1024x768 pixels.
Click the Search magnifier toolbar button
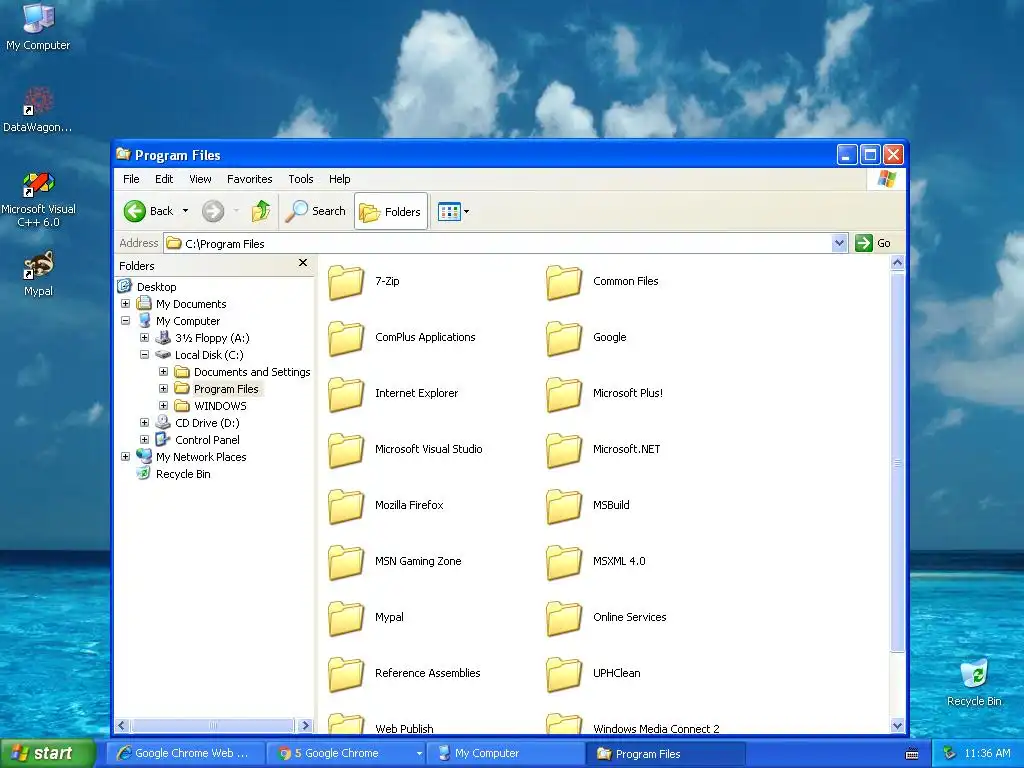[315, 211]
